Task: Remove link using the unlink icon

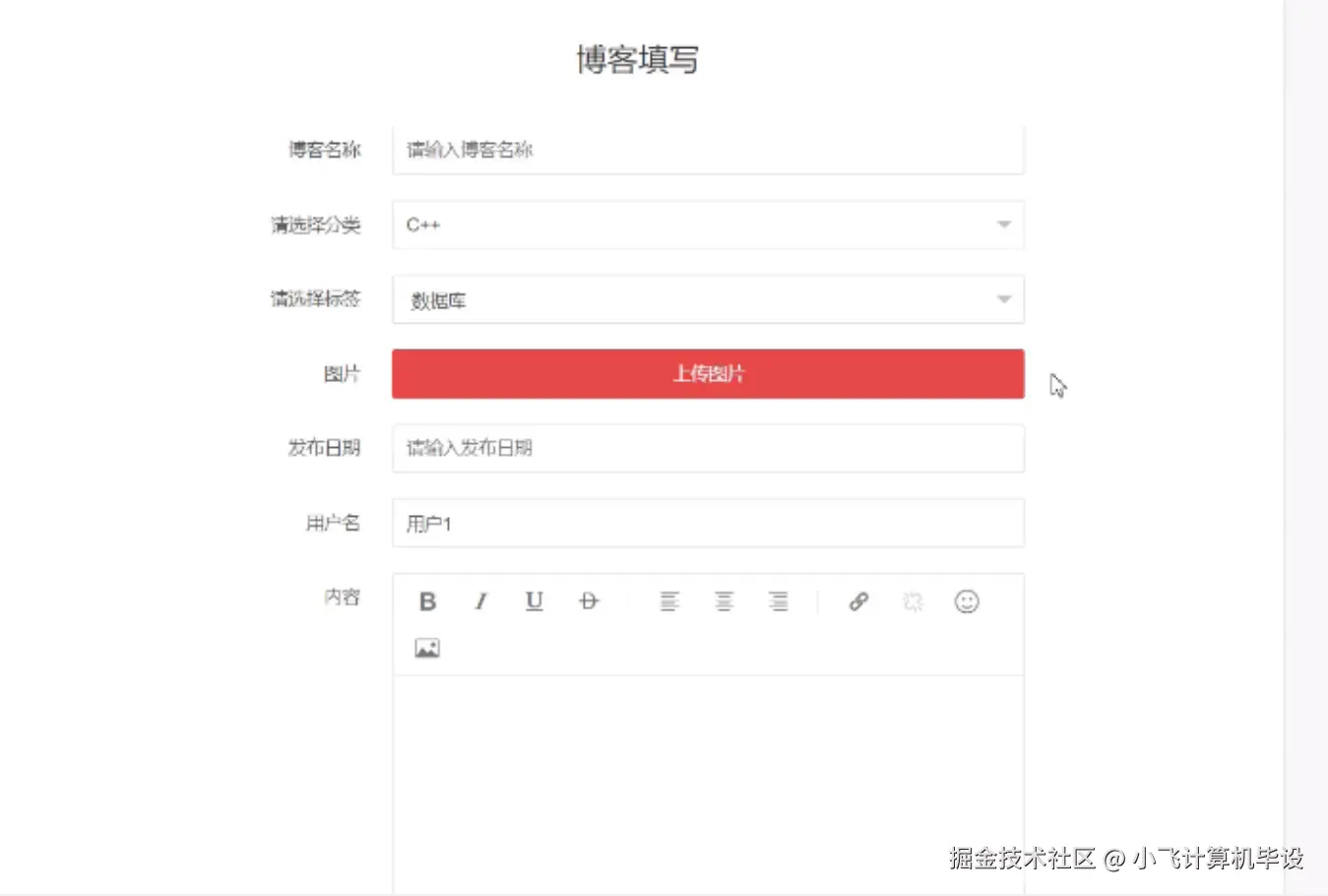Action: coord(913,602)
